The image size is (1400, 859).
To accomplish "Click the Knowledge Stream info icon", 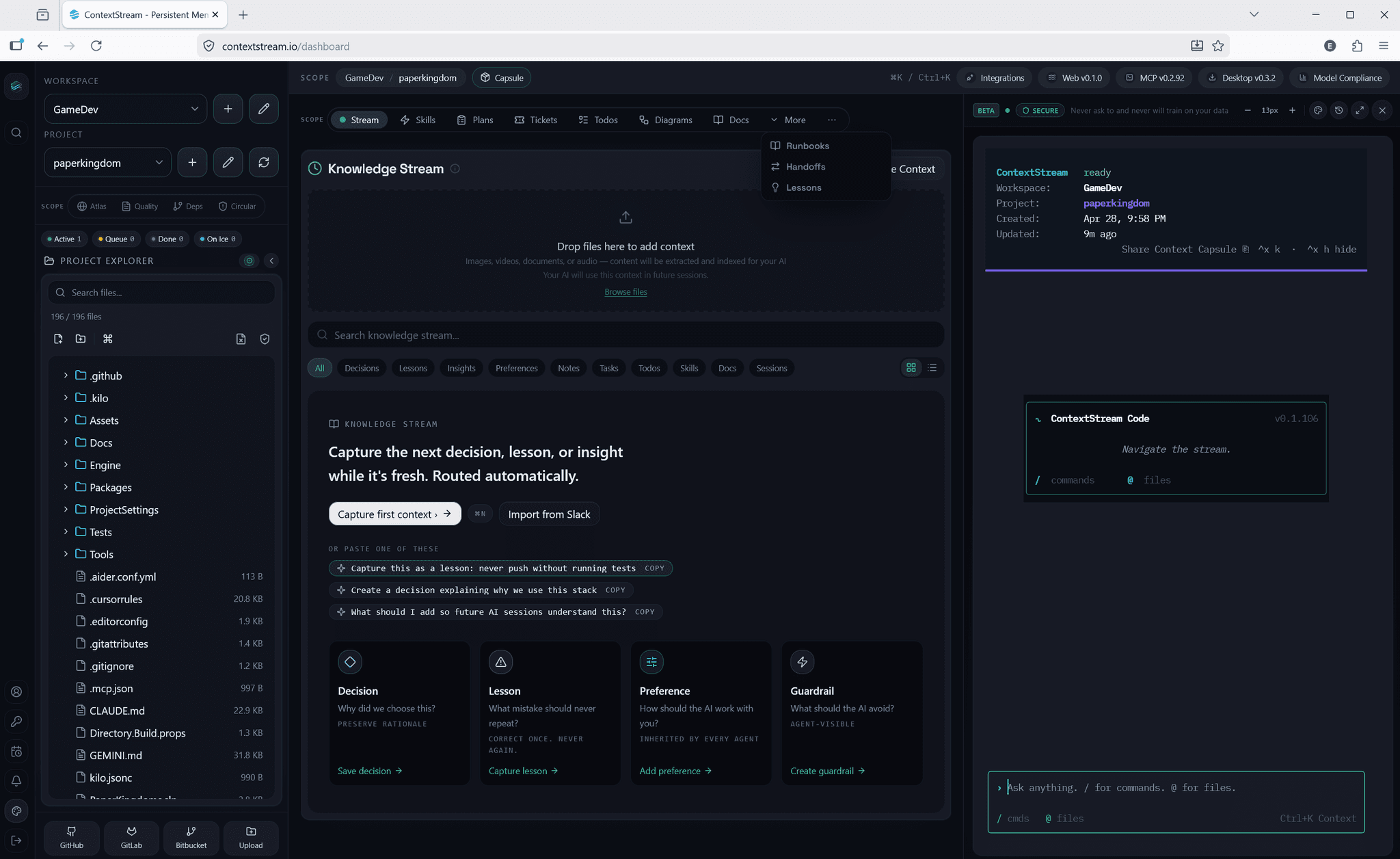I will click(x=455, y=168).
